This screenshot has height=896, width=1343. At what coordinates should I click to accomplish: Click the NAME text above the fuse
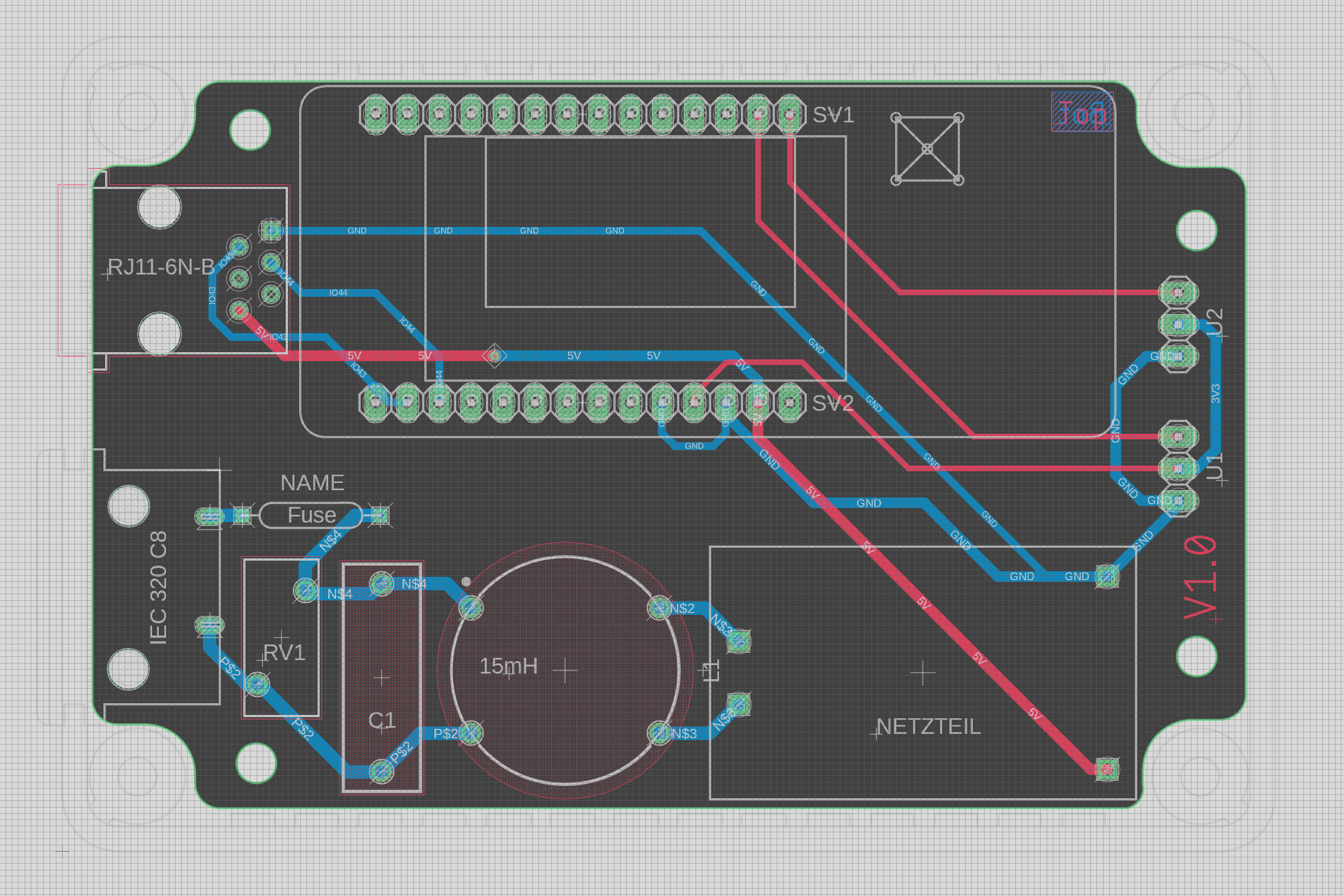tap(312, 483)
